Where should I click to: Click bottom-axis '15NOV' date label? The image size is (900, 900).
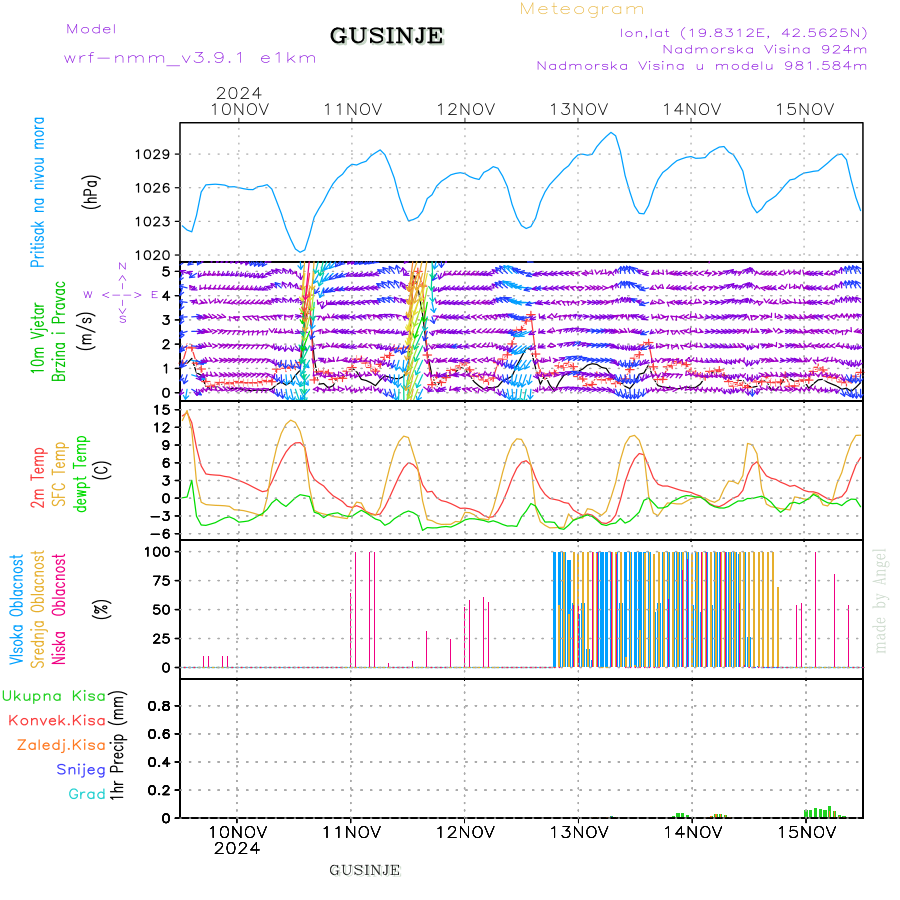coord(806,833)
